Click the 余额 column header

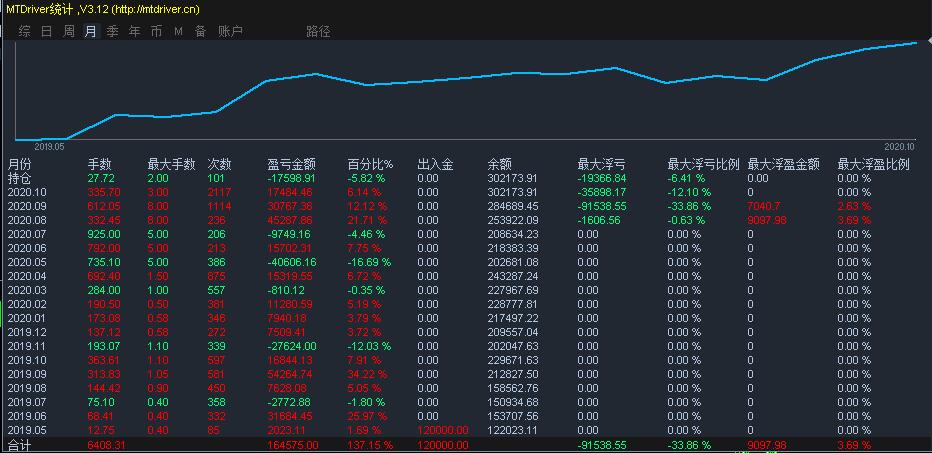(x=499, y=164)
